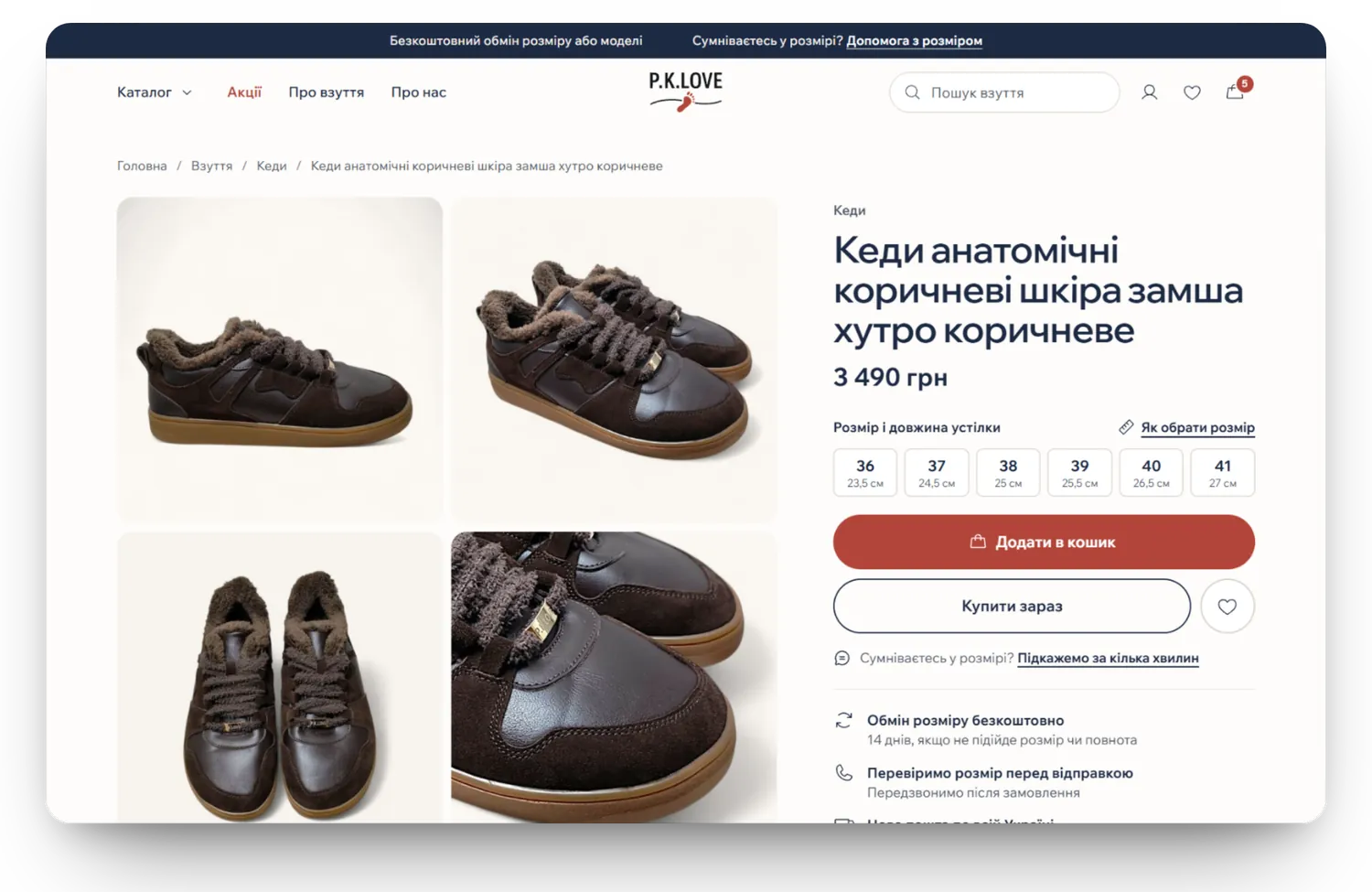Click Перевіримо розмір перед відправкою text

[1000, 773]
